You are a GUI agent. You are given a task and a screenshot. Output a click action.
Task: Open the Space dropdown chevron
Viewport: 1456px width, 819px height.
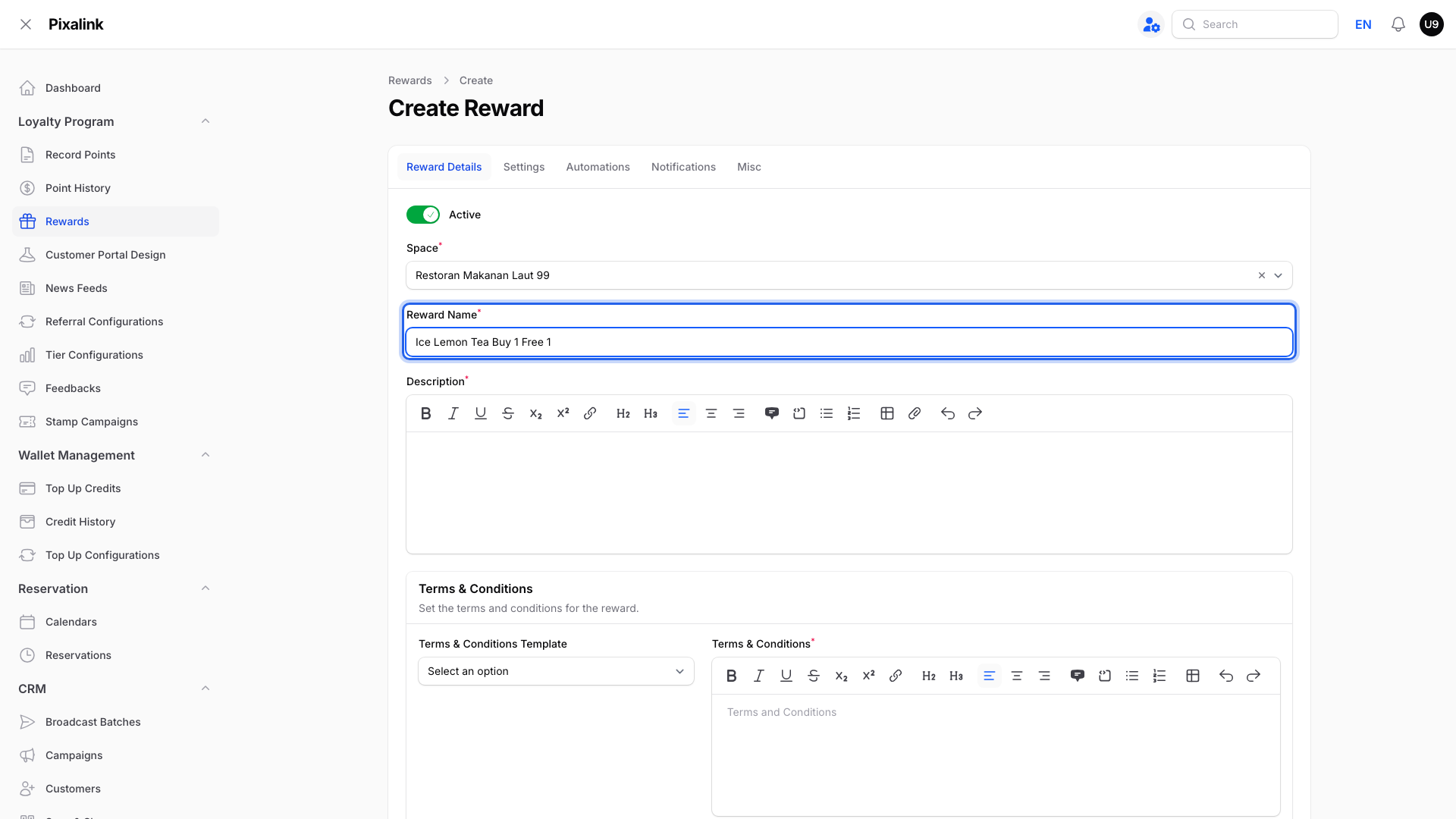point(1279,275)
